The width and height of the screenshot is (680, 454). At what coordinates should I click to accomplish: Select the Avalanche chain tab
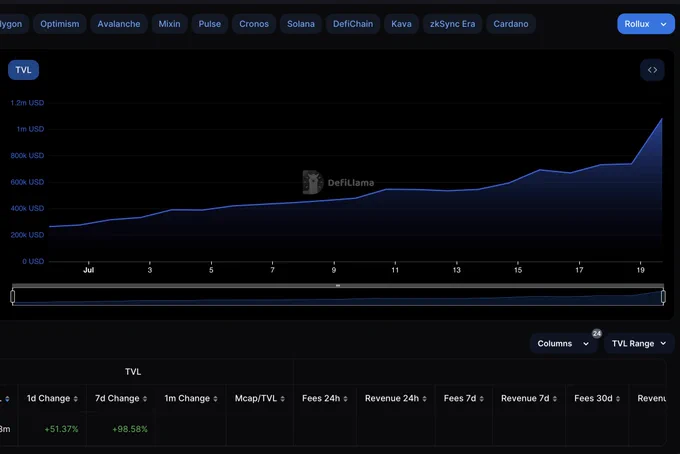pyautogui.click(x=119, y=24)
